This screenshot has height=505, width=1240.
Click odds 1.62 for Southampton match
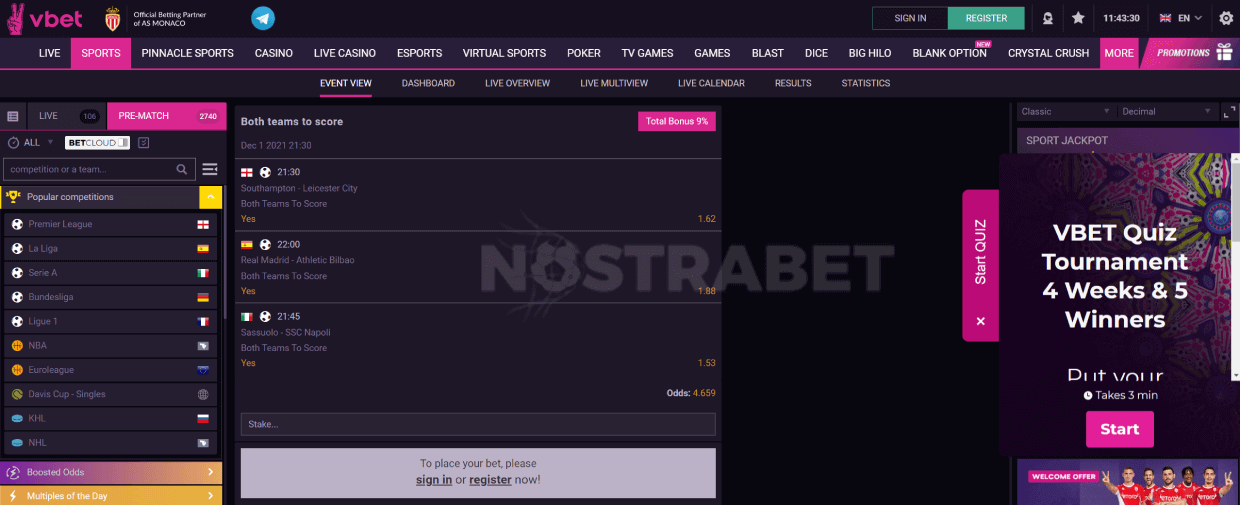tap(707, 219)
